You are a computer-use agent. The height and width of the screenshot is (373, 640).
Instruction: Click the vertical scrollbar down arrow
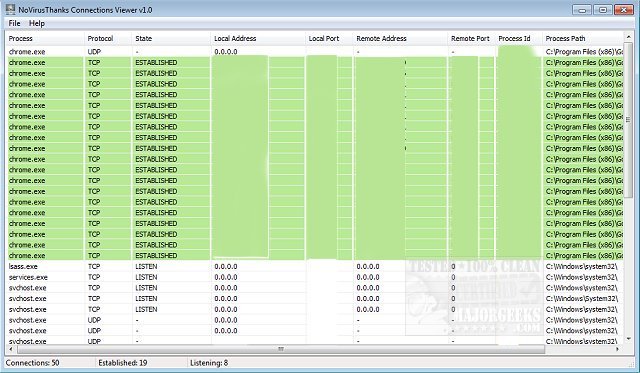click(x=629, y=339)
